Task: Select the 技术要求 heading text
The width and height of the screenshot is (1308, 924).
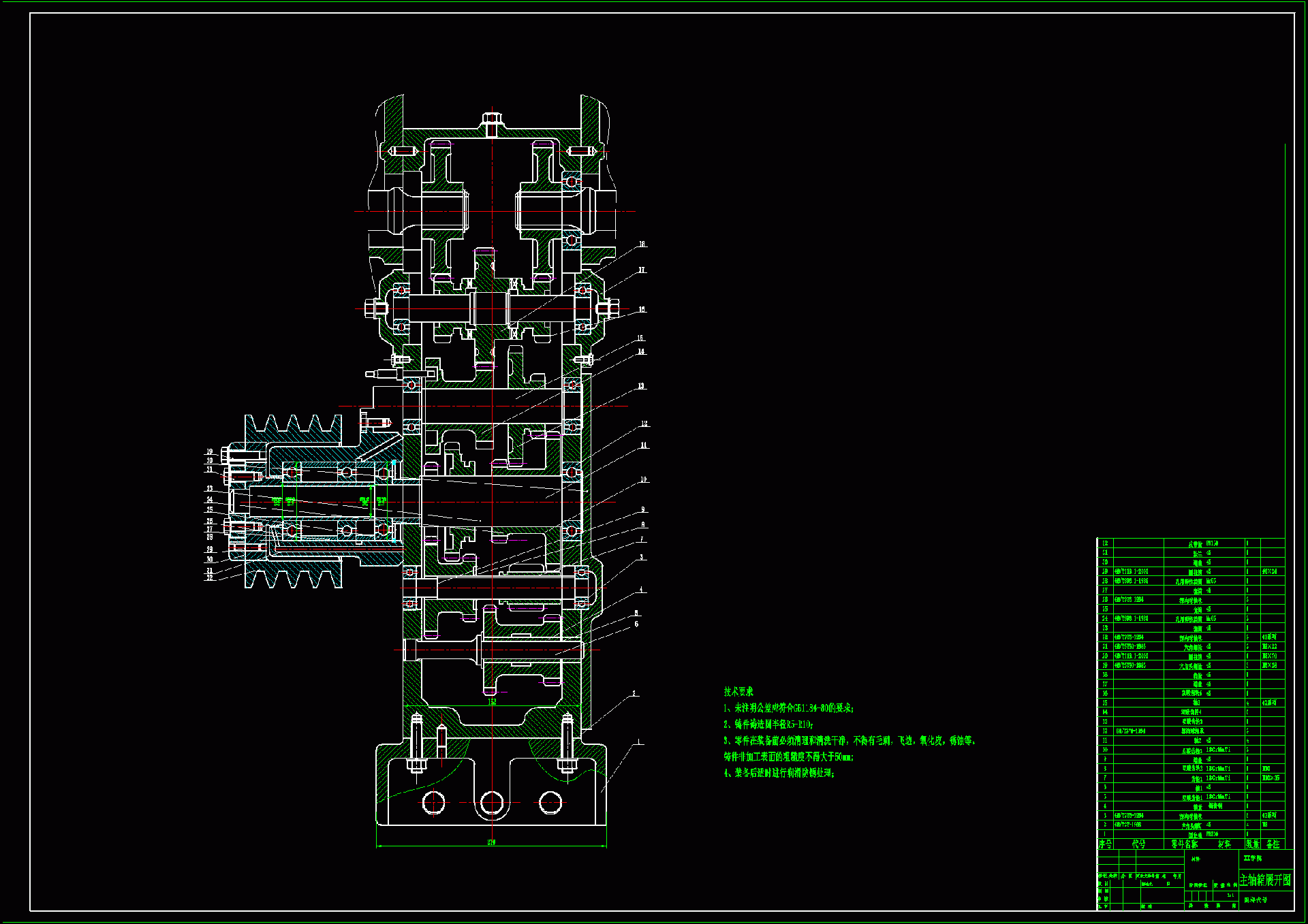Action: pyautogui.click(x=738, y=692)
